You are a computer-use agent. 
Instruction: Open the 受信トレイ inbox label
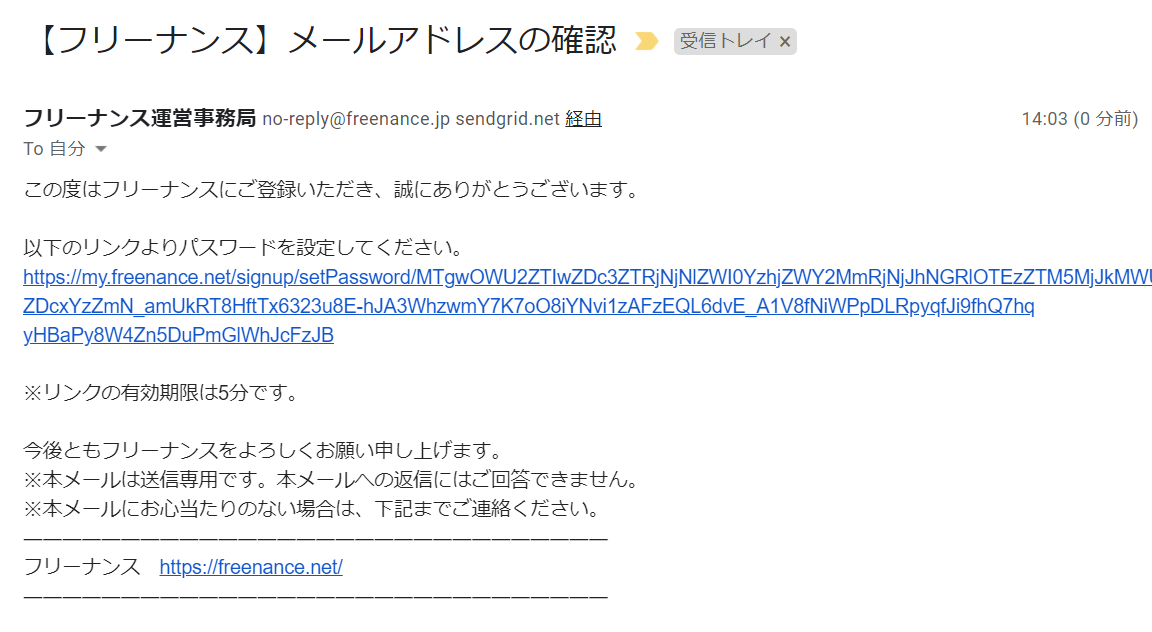click(725, 41)
